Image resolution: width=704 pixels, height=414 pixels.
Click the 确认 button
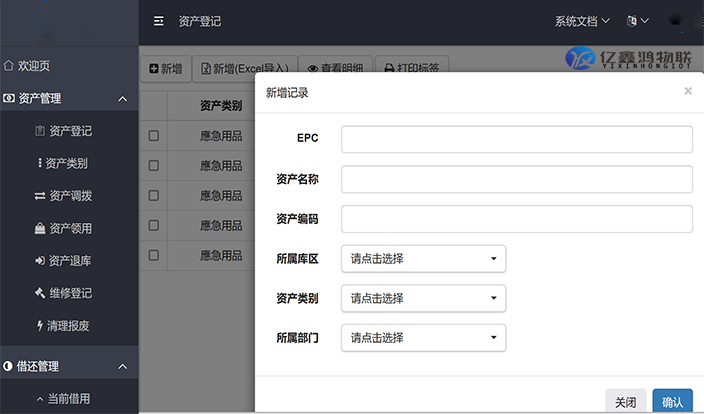[x=672, y=401]
